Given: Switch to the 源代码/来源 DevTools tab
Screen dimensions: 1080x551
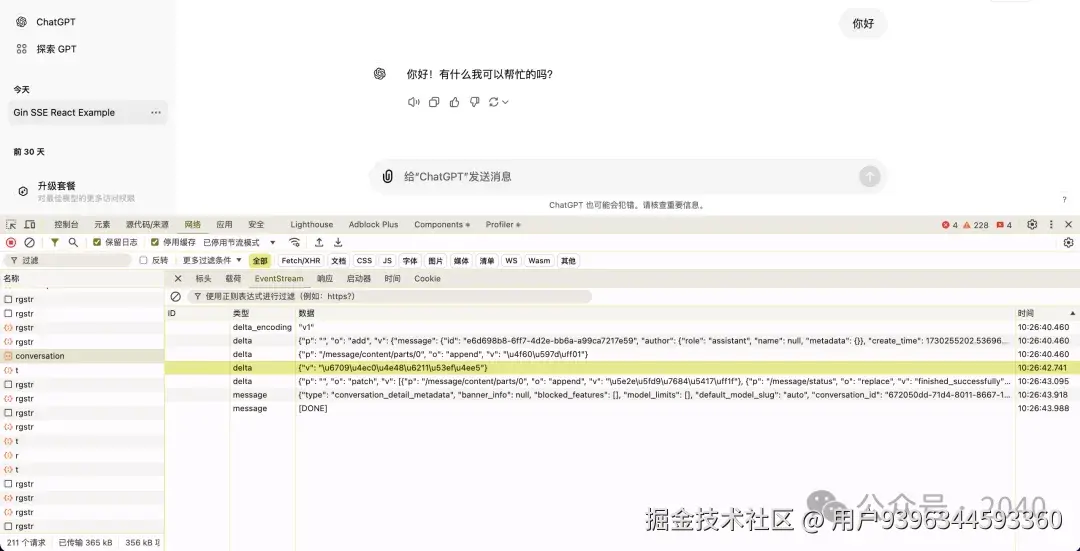Looking at the screenshot, I should pyautogui.click(x=147, y=225).
